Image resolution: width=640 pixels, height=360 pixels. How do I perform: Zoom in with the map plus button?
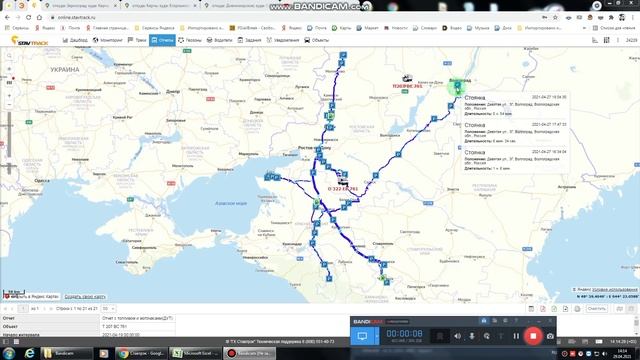(9, 96)
